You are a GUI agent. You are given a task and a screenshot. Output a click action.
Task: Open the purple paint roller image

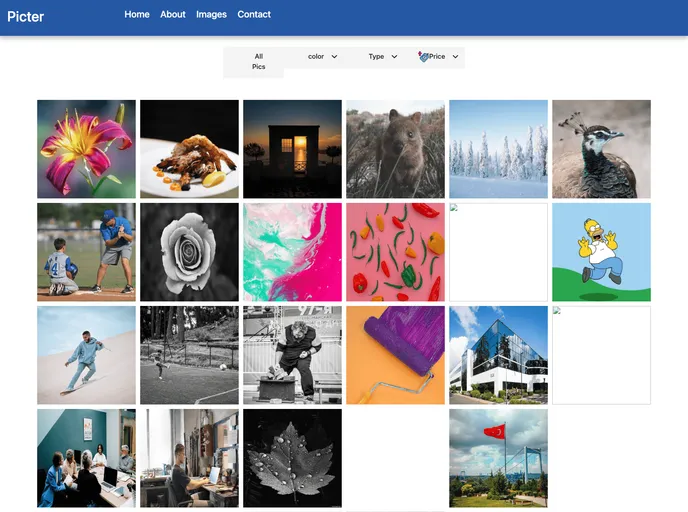pyautogui.click(x=395, y=355)
